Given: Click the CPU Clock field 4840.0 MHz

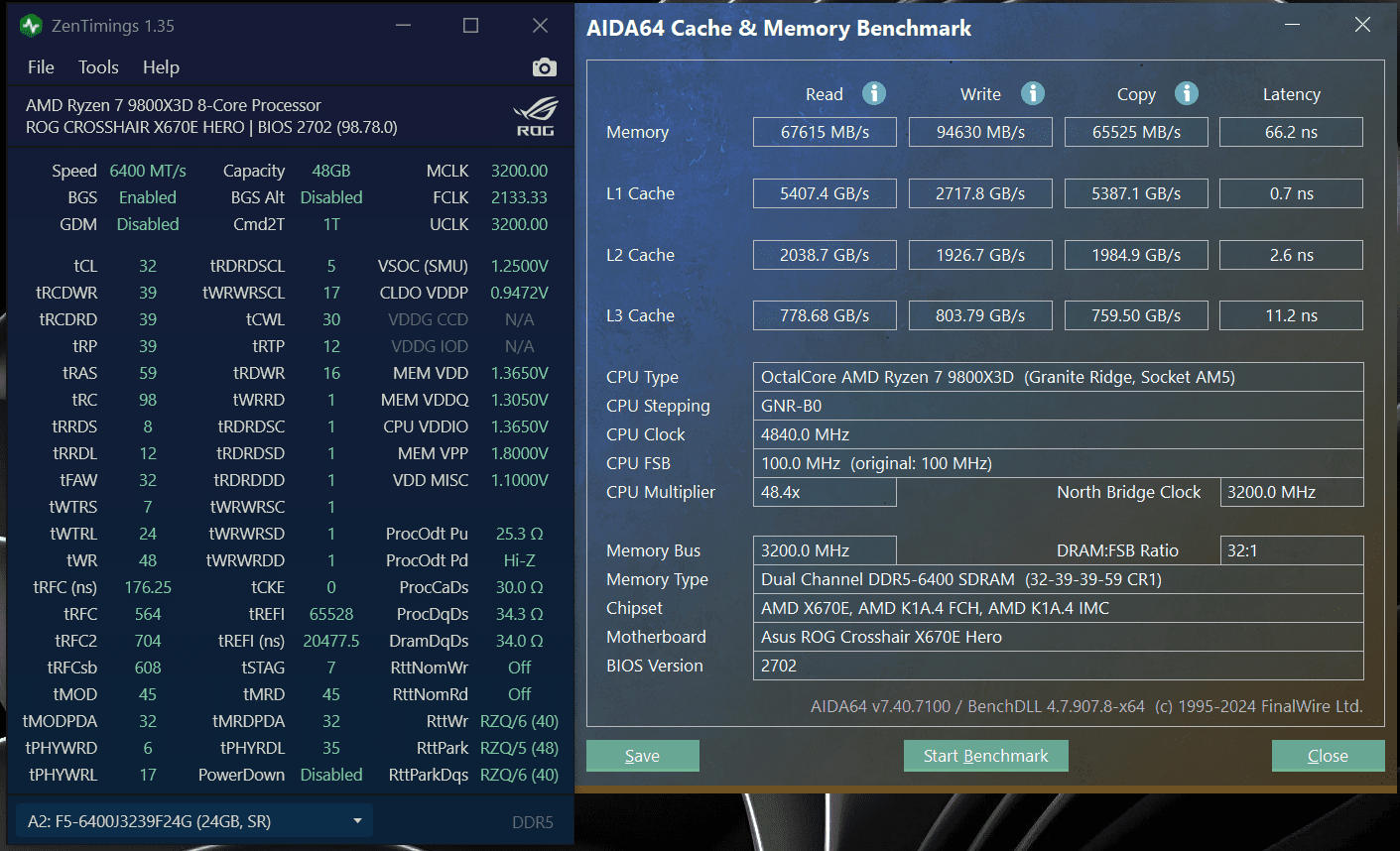Looking at the screenshot, I should click(x=1059, y=434).
